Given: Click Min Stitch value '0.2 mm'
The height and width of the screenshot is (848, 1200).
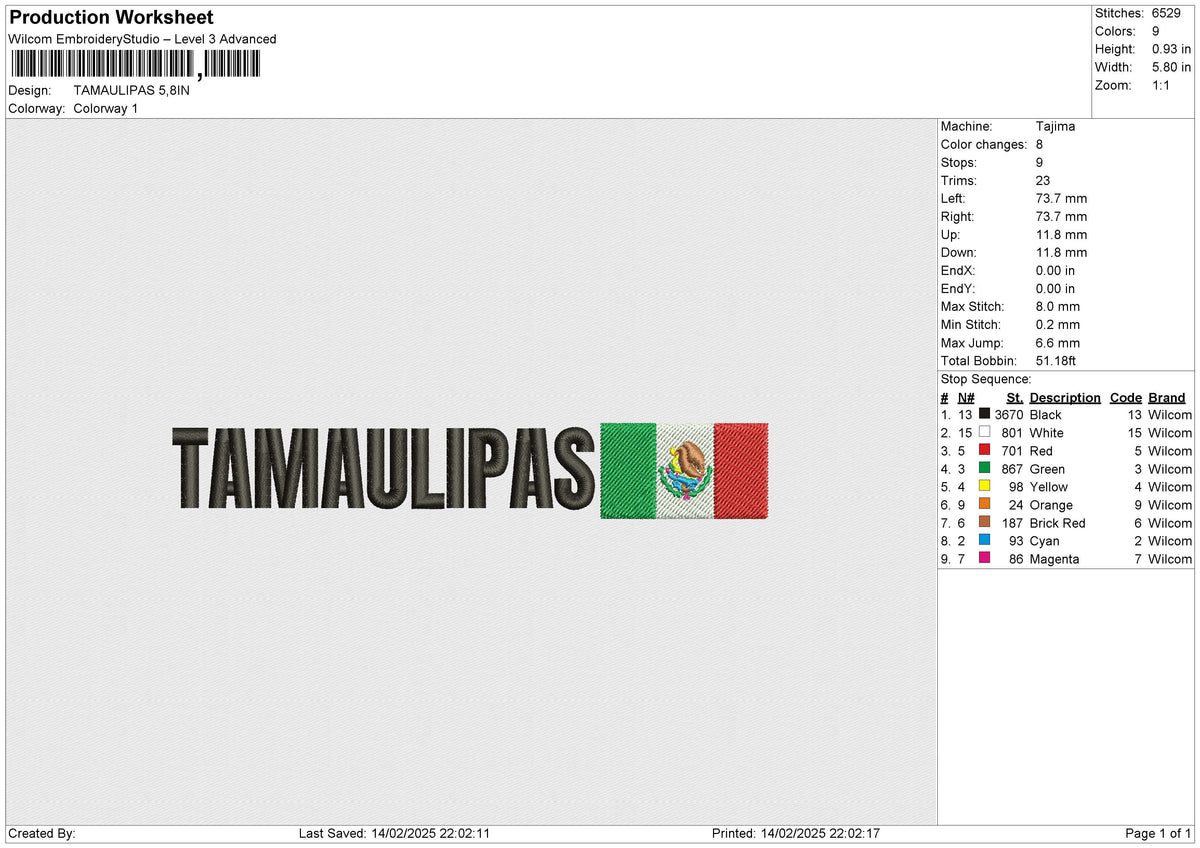Looking at the screenshot, I should (x=1058, y=324).
